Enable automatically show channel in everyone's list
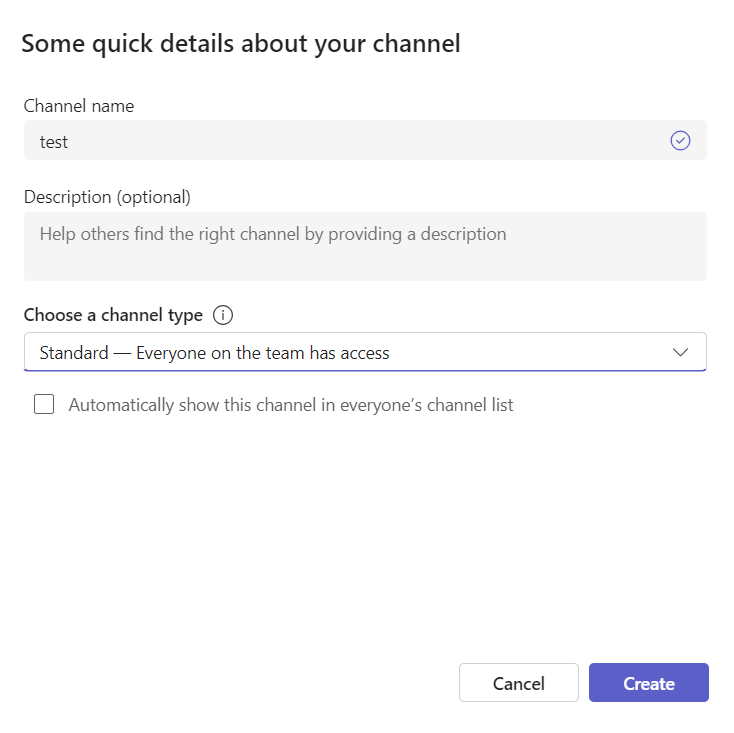 pyautogui.click(x=44, y=404)
